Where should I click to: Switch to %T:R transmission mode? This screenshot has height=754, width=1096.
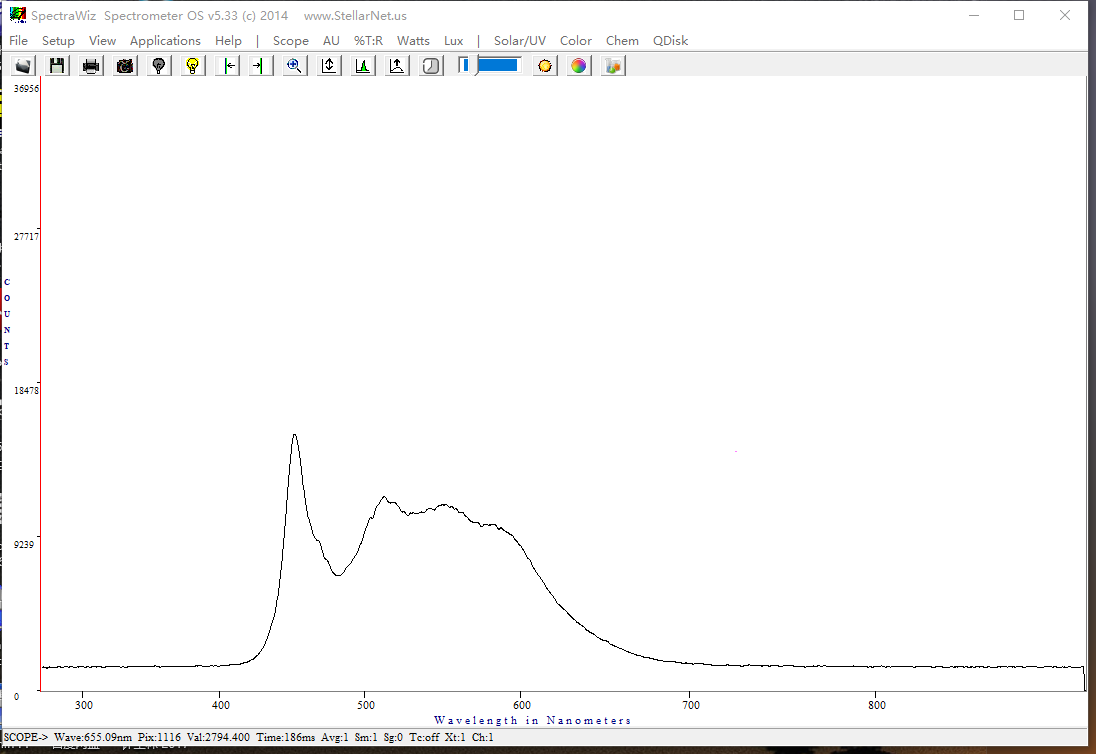point(368,41)
